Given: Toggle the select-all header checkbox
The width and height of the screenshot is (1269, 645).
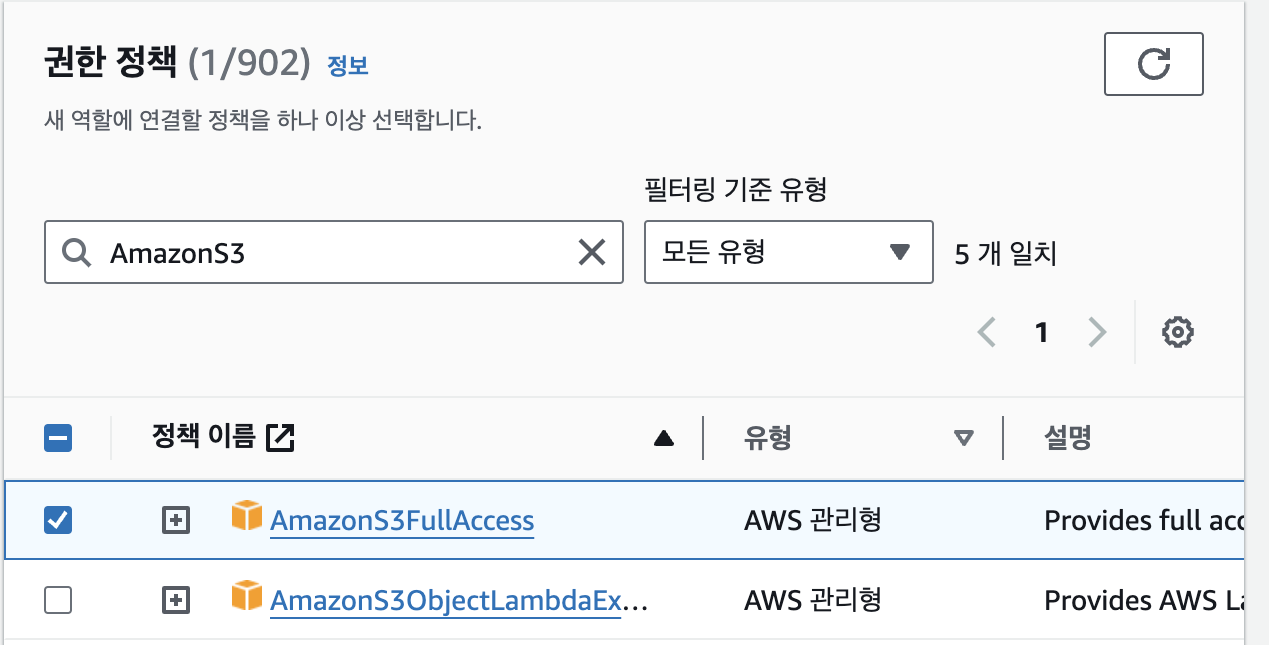Looking at the screenshot, I should [59, 438].
